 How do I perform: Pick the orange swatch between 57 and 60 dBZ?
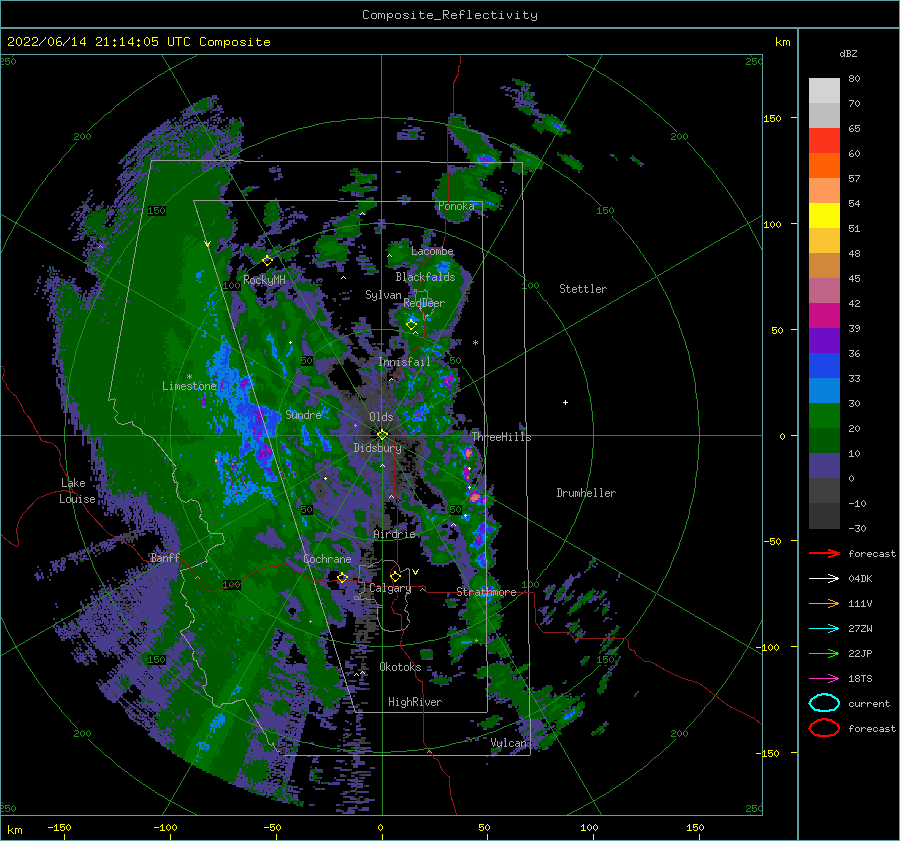click(x=824, y=165)
